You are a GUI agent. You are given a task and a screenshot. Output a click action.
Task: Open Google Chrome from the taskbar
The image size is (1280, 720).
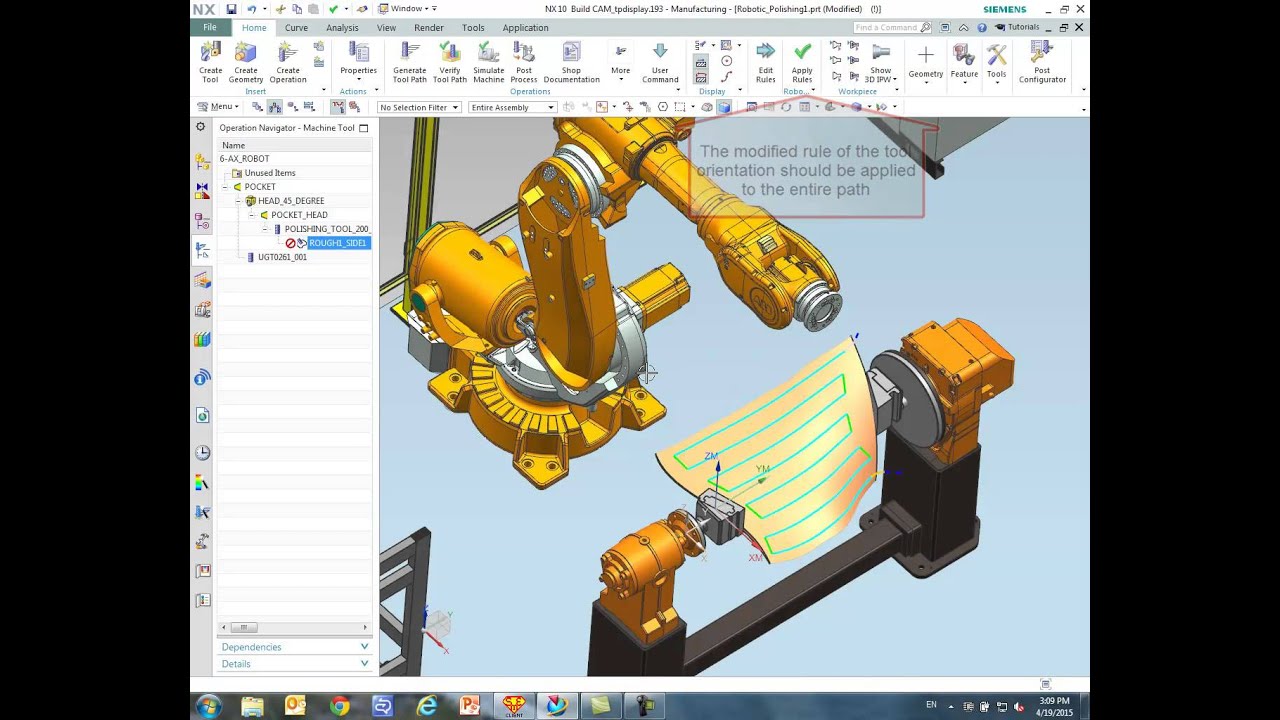tap(339, 706)
